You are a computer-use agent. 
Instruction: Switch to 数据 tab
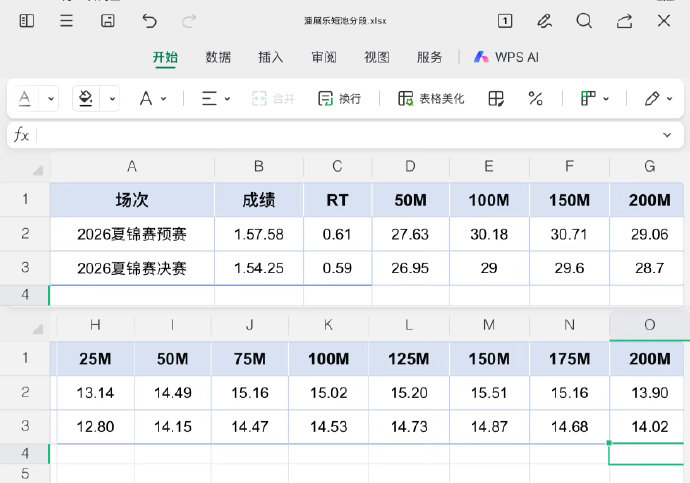click(218, 57)
